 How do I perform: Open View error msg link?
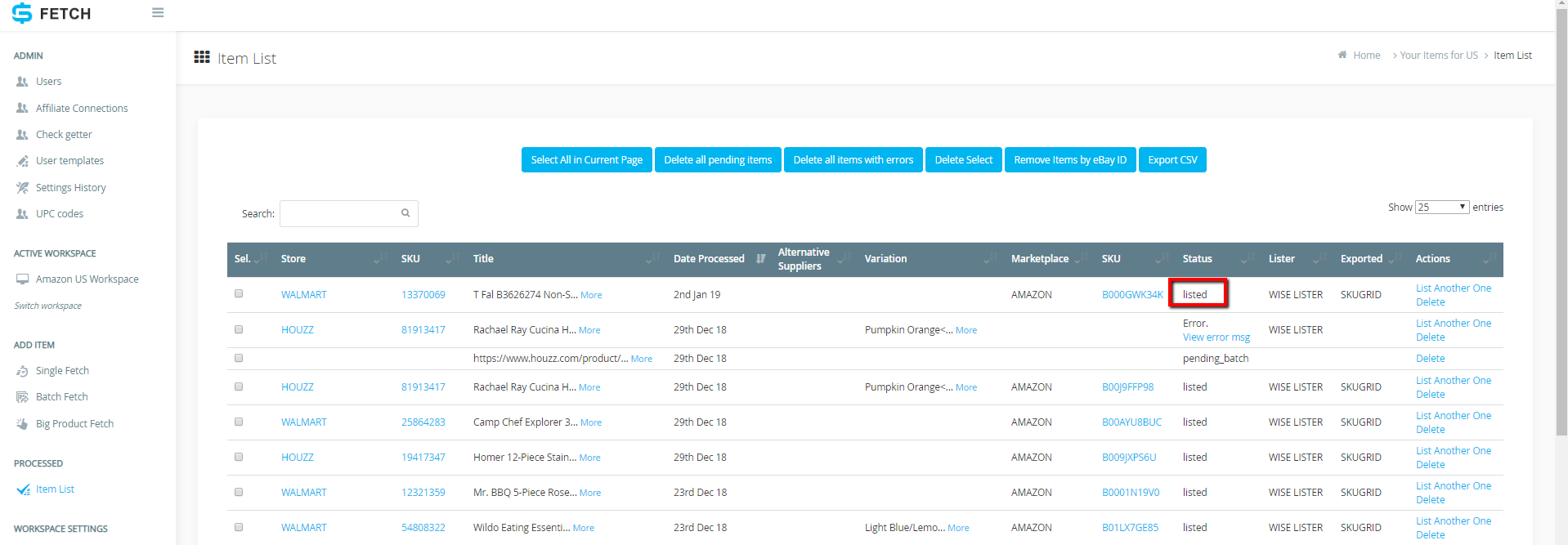[1216, 337]
